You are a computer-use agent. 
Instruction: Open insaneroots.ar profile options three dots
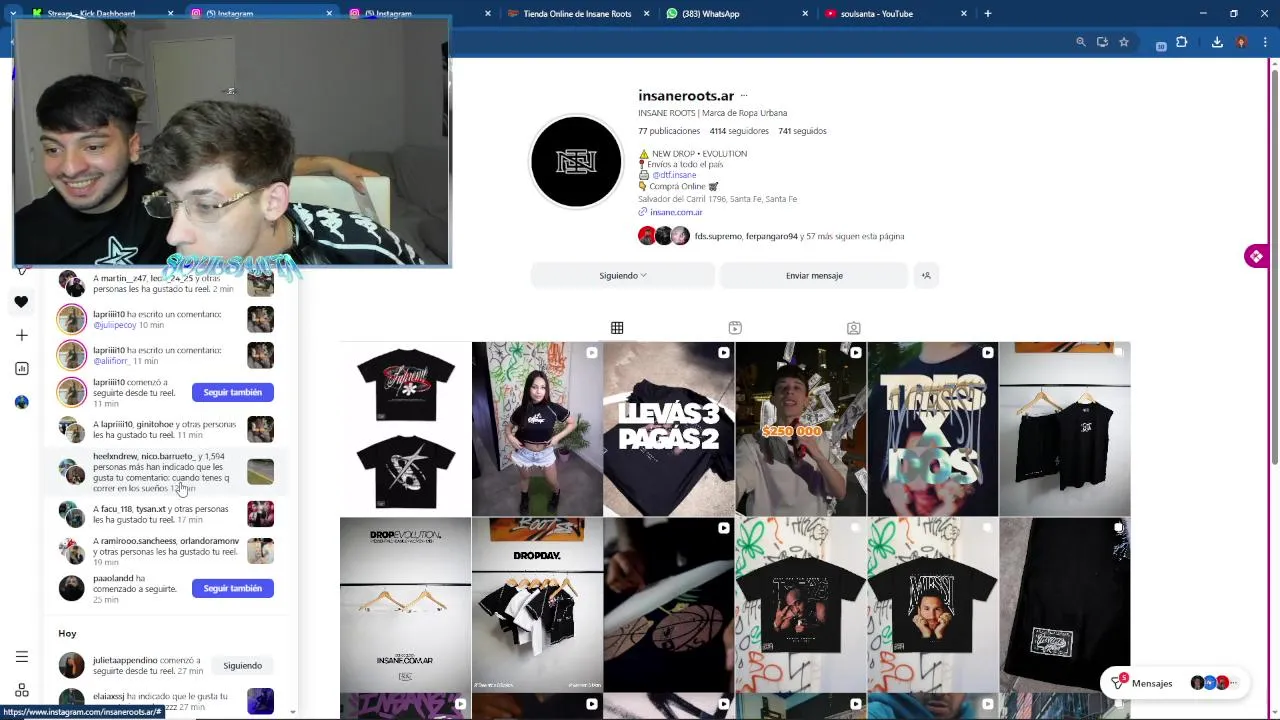(743, 96)
